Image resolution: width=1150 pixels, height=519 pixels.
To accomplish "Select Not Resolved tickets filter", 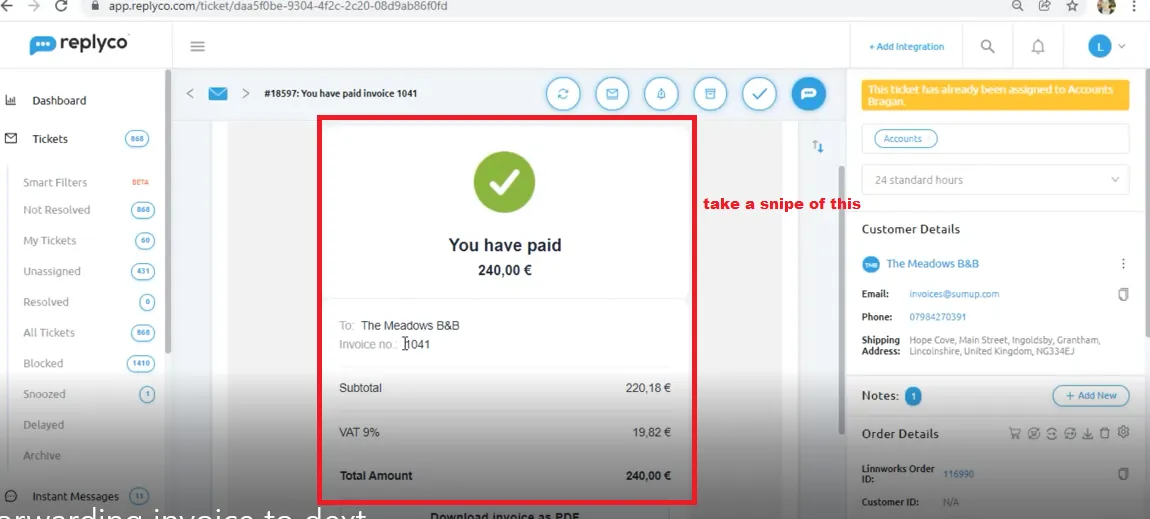I will [56, 210].
